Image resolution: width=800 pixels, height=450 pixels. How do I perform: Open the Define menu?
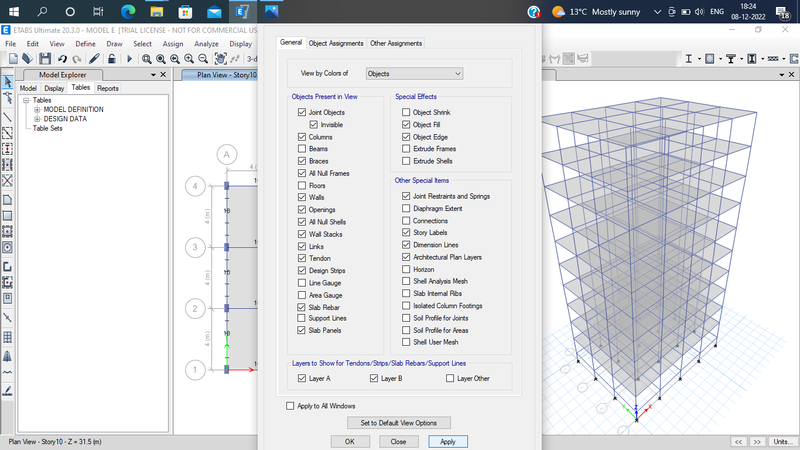(x=85, y=44)
